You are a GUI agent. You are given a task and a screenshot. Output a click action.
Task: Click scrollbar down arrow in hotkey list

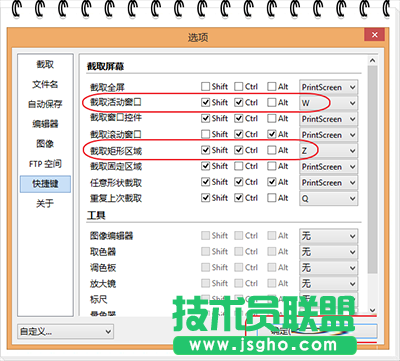coord(373,310)
